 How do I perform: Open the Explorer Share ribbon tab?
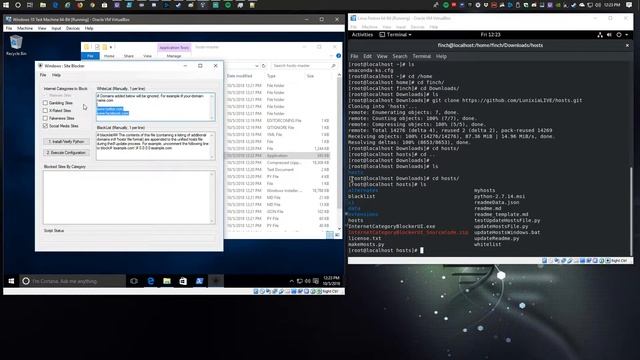pyautogui.click(x=129, y=56)
